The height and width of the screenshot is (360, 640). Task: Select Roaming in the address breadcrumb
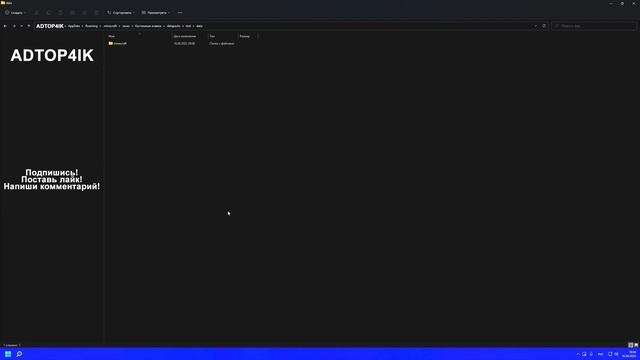[x=91, y=26]
